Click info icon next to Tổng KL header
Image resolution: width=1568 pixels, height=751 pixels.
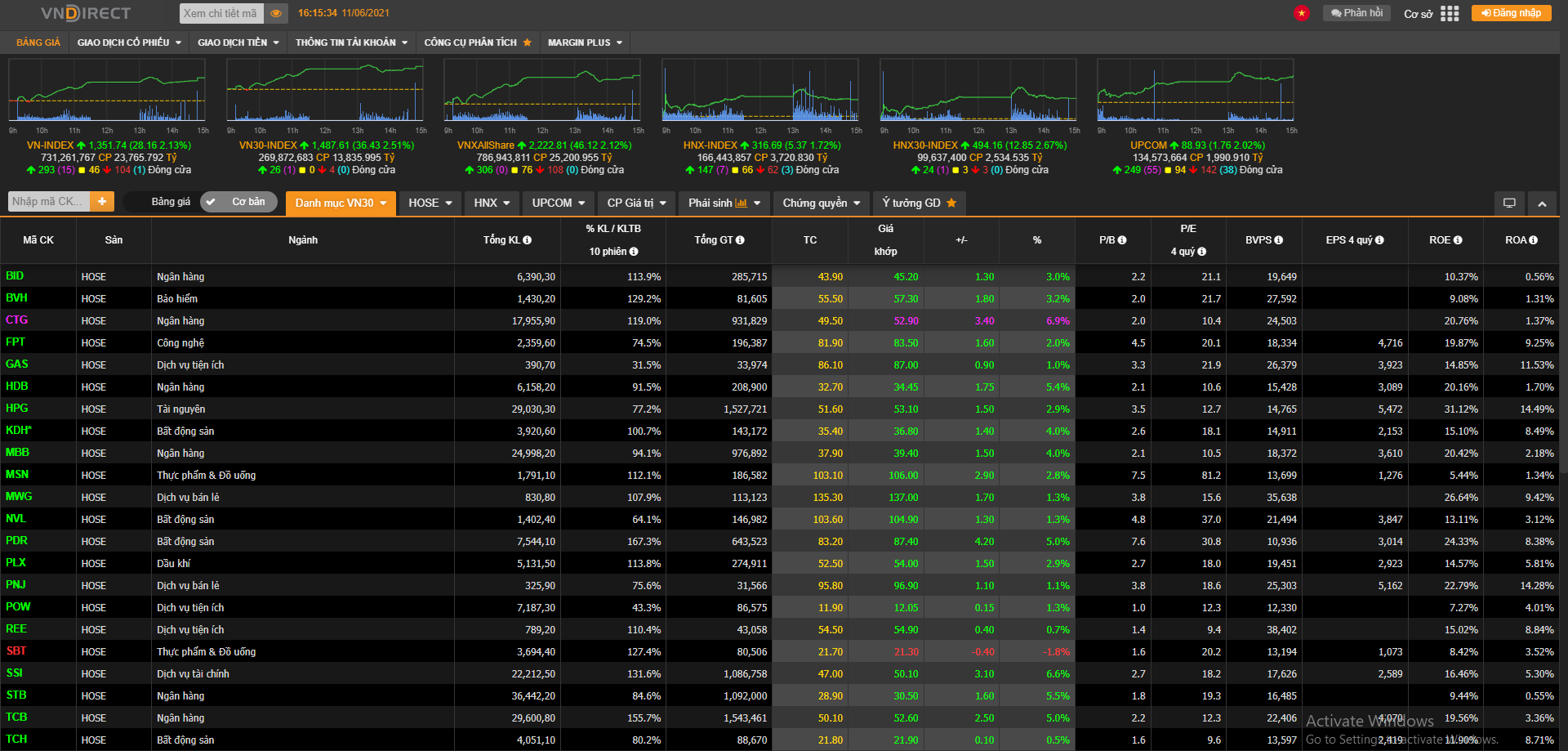click(x=528, y=240)
